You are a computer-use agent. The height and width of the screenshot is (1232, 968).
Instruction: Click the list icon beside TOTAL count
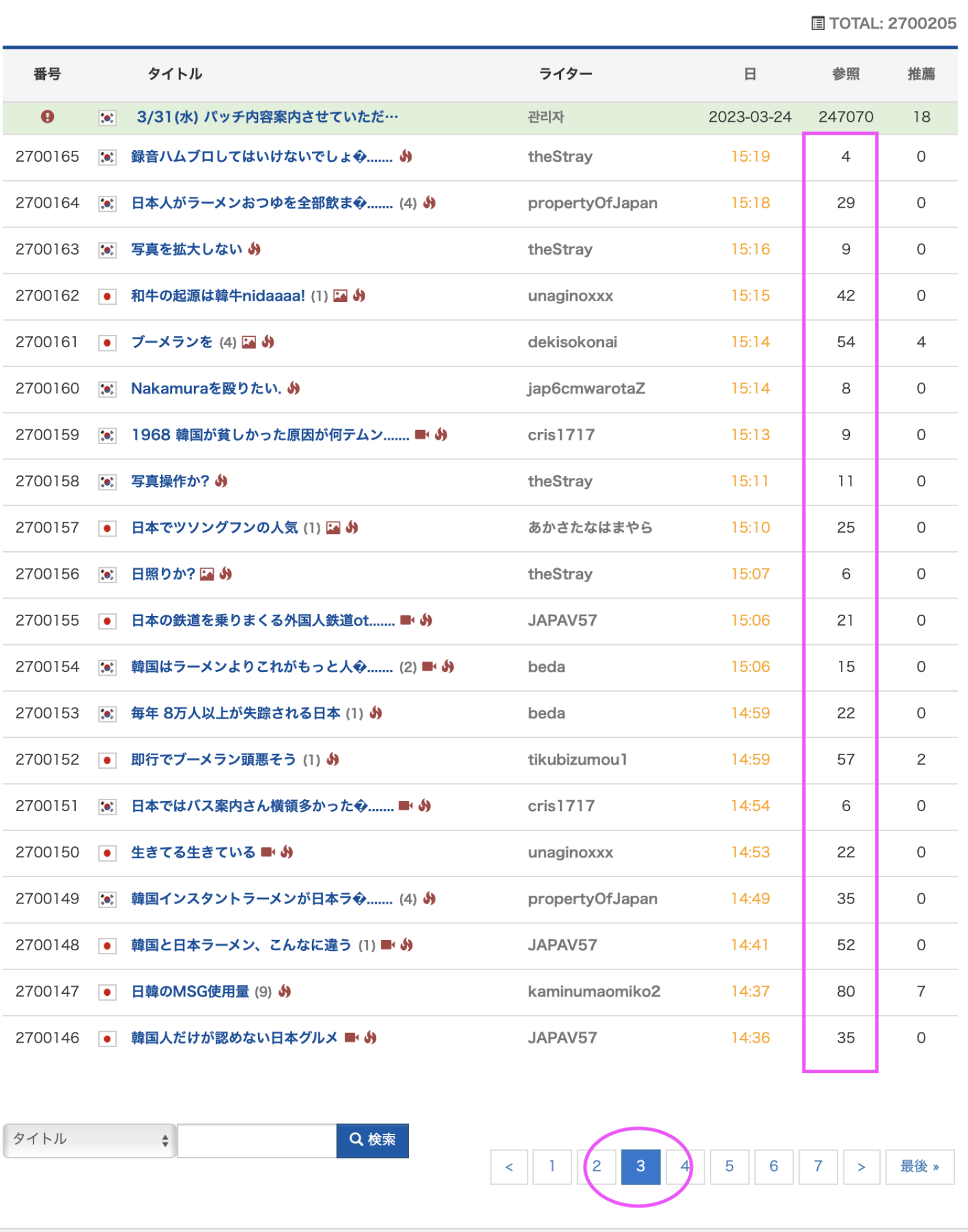pos(817,24)
